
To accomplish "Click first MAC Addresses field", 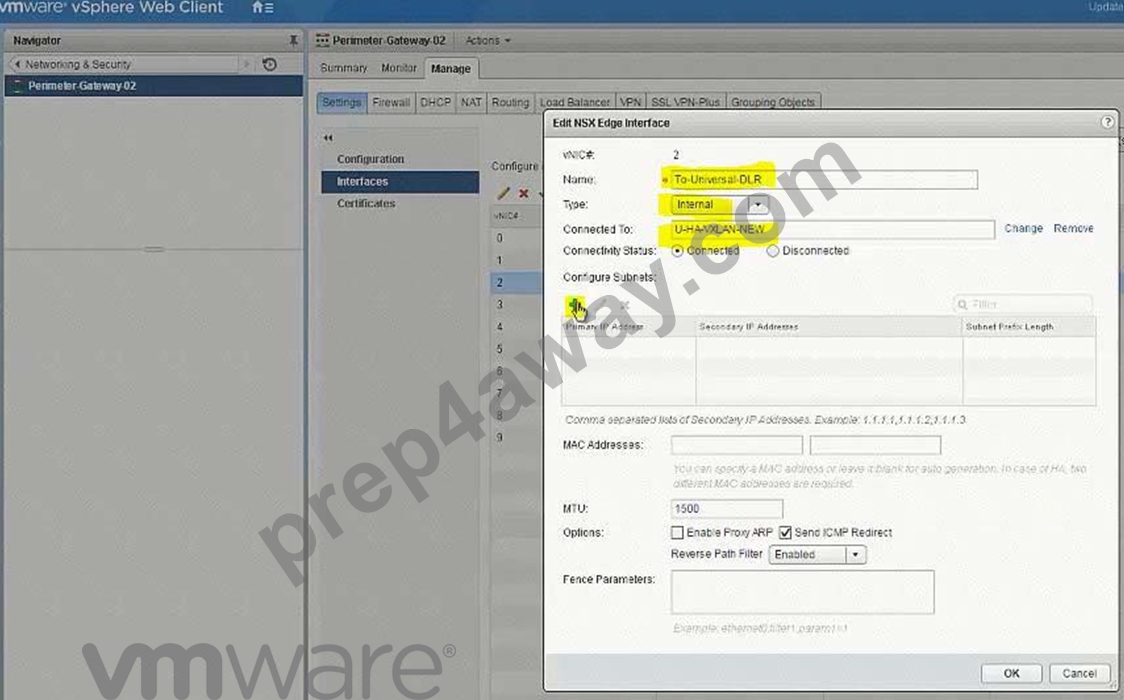I will tap(737, 445).
